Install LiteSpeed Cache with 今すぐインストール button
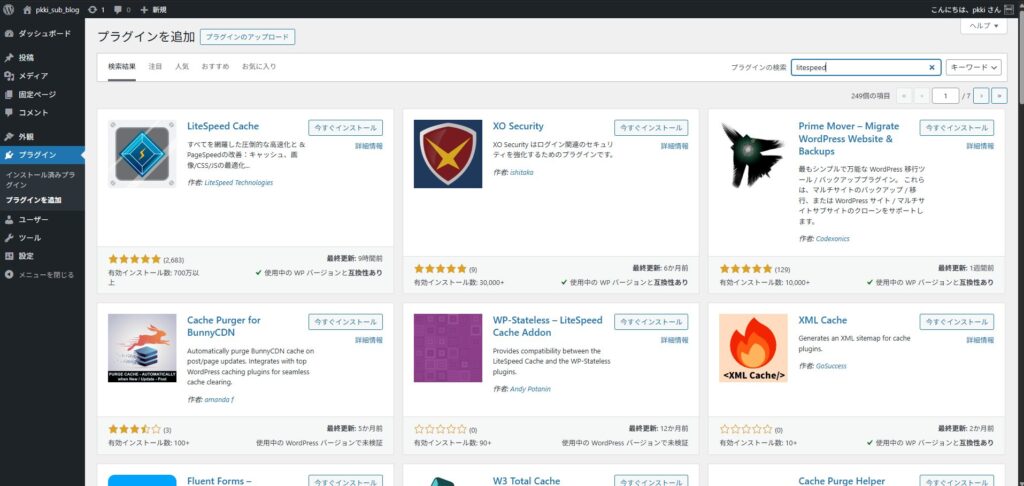 pyautogui.click(x=345, y=128)
